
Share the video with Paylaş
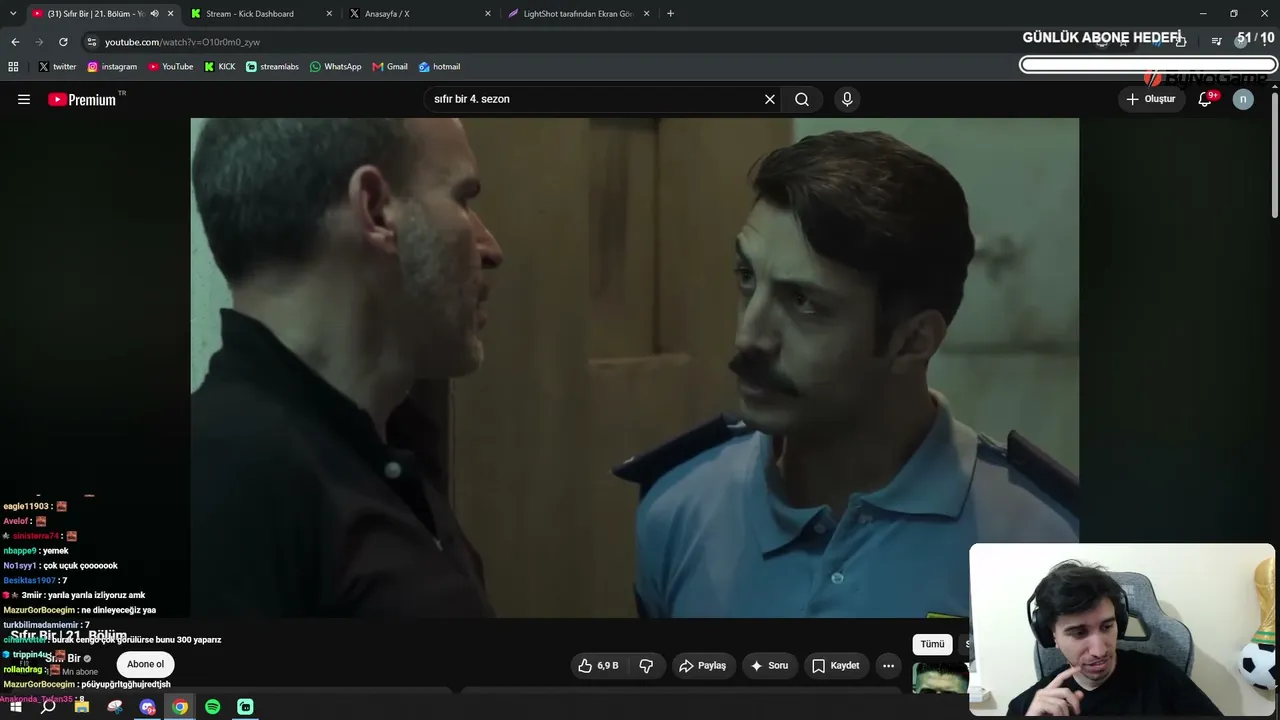click(x=702, y=665)
